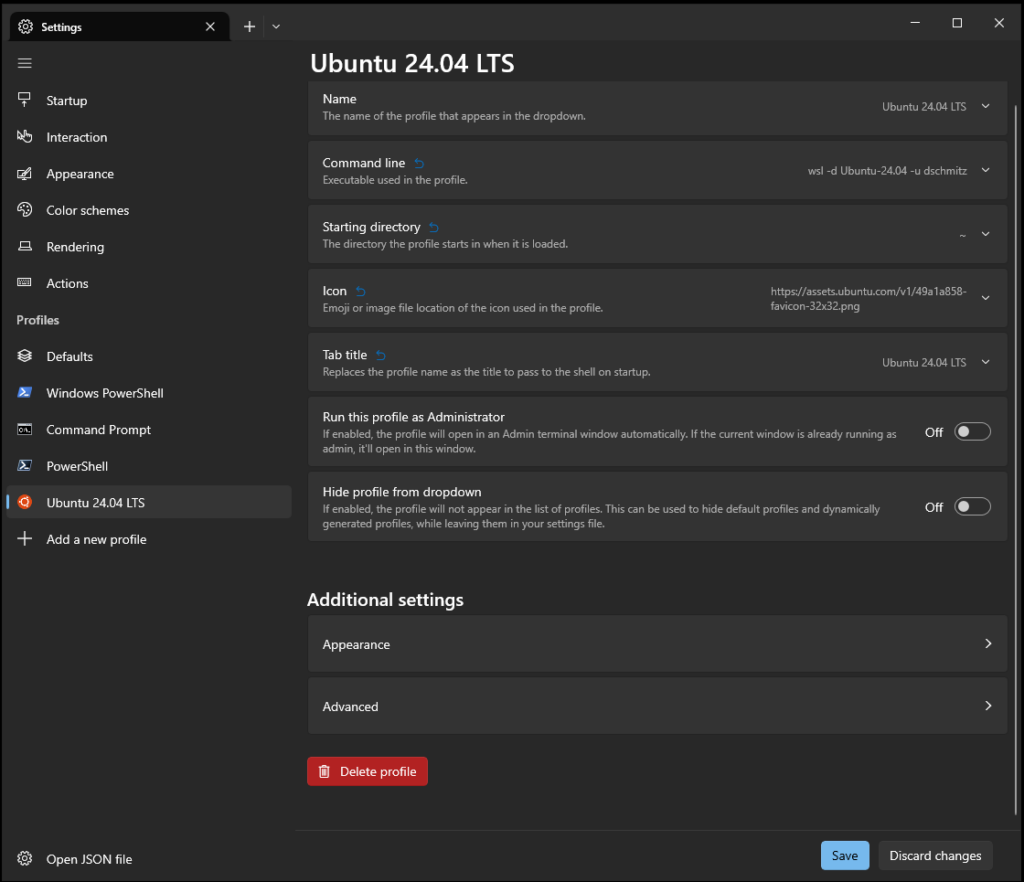Image resolution: width=1024 pixels, height=882 pixels.
Task: Expand the Name setting
Action: pyautogui.click(x=985, y=106)
